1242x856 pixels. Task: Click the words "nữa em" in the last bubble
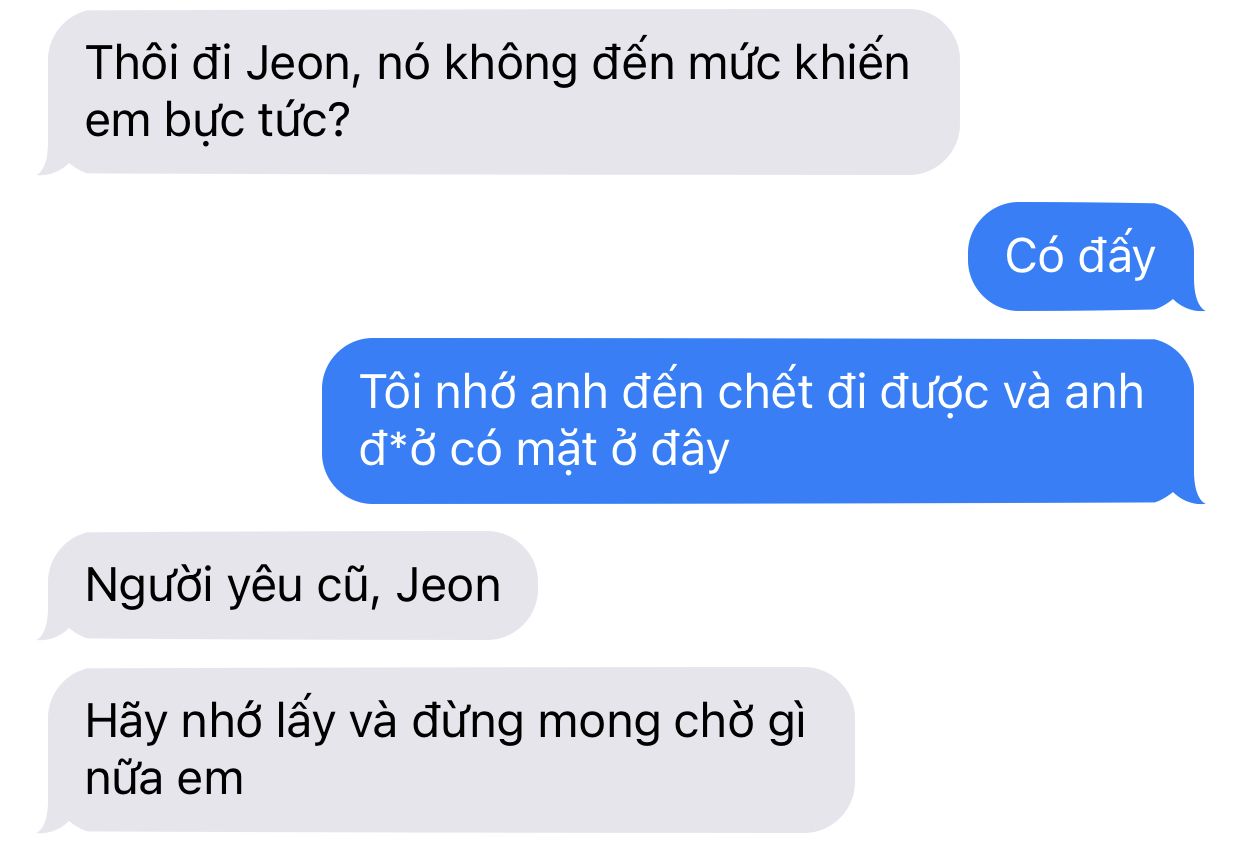click(165, 778)
